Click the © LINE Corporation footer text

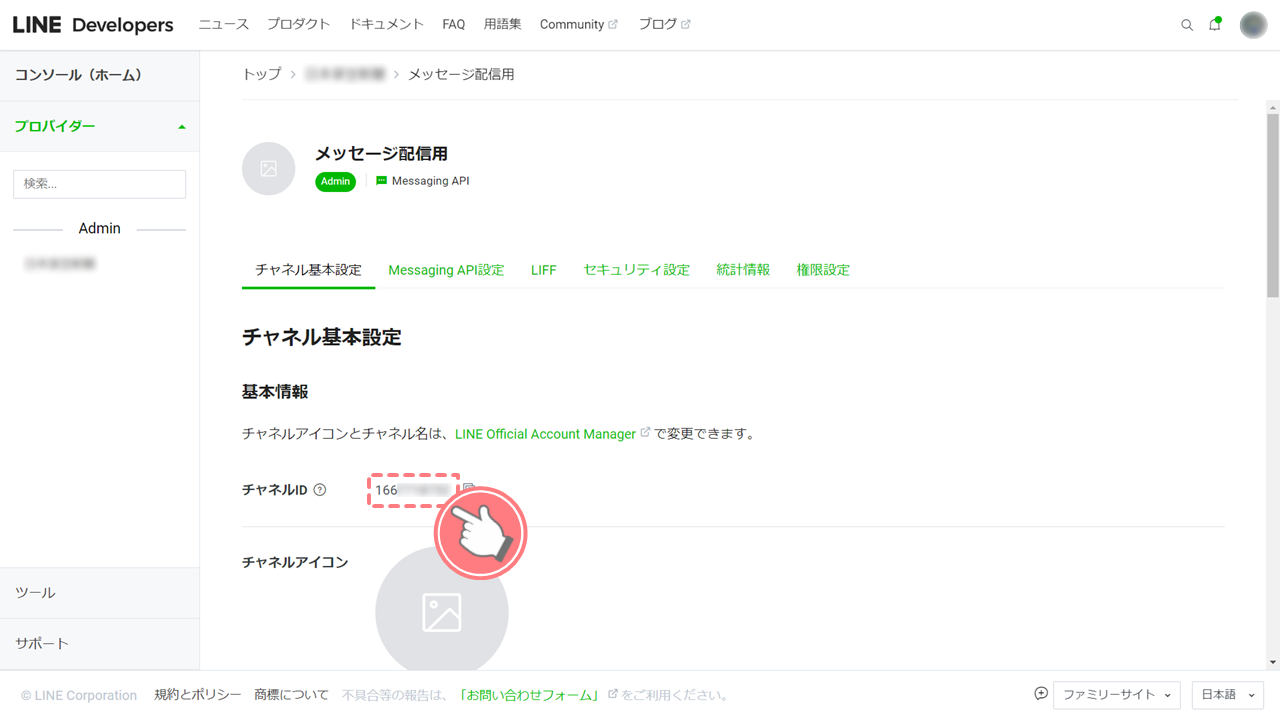coord(79,695)
